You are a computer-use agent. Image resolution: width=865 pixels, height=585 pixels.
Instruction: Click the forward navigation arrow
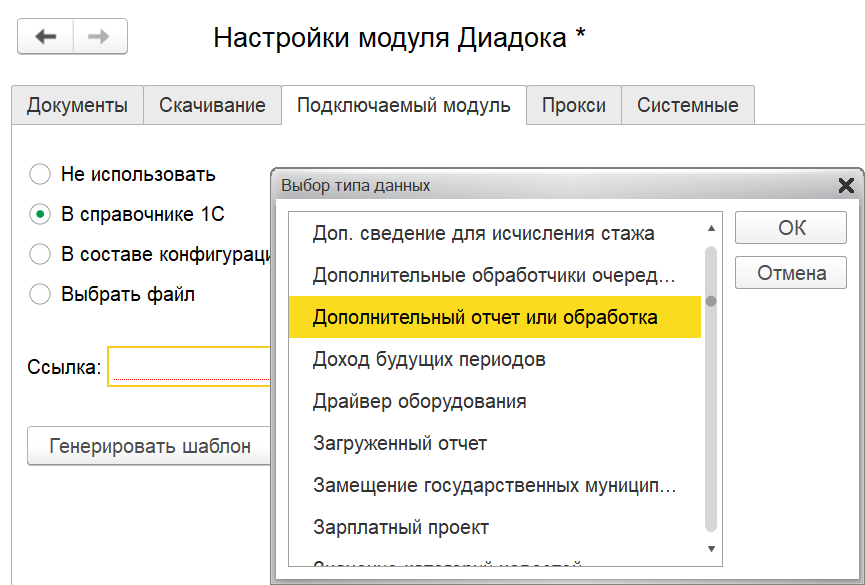point(99,37)
